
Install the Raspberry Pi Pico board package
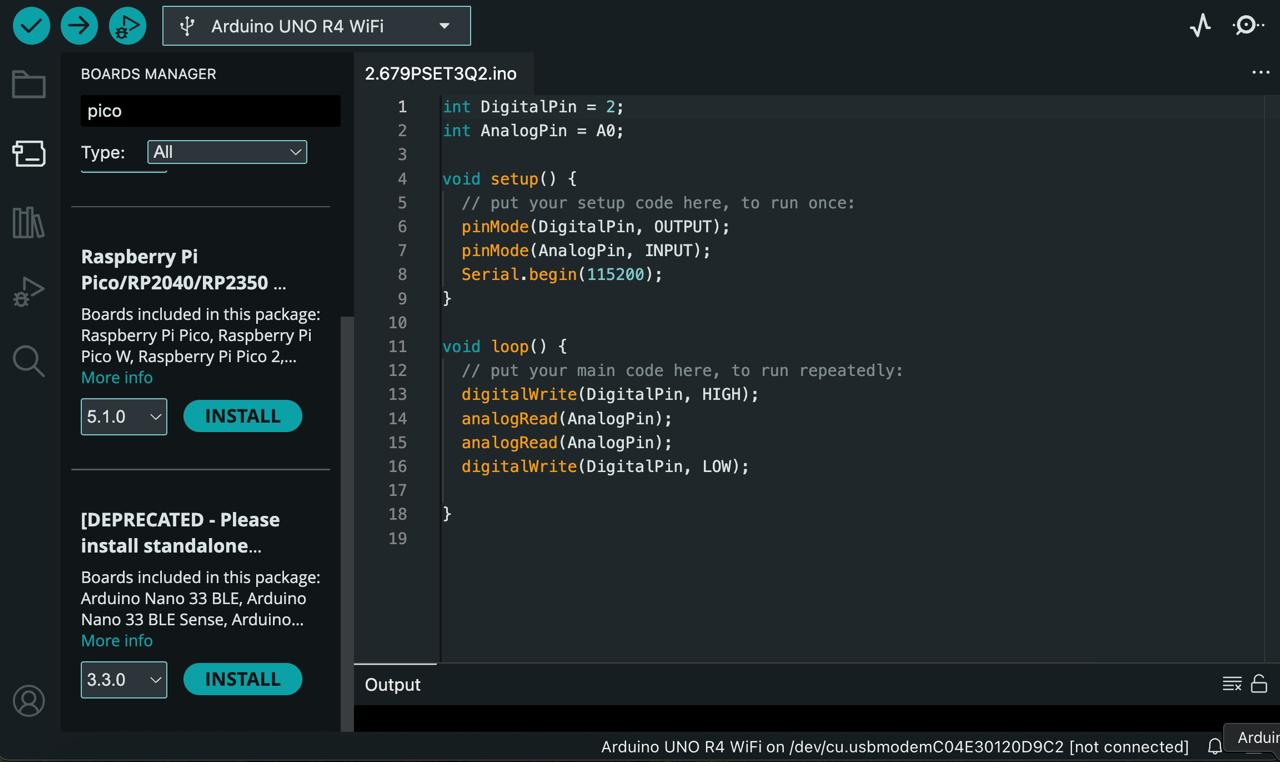(x=242, y=416)
